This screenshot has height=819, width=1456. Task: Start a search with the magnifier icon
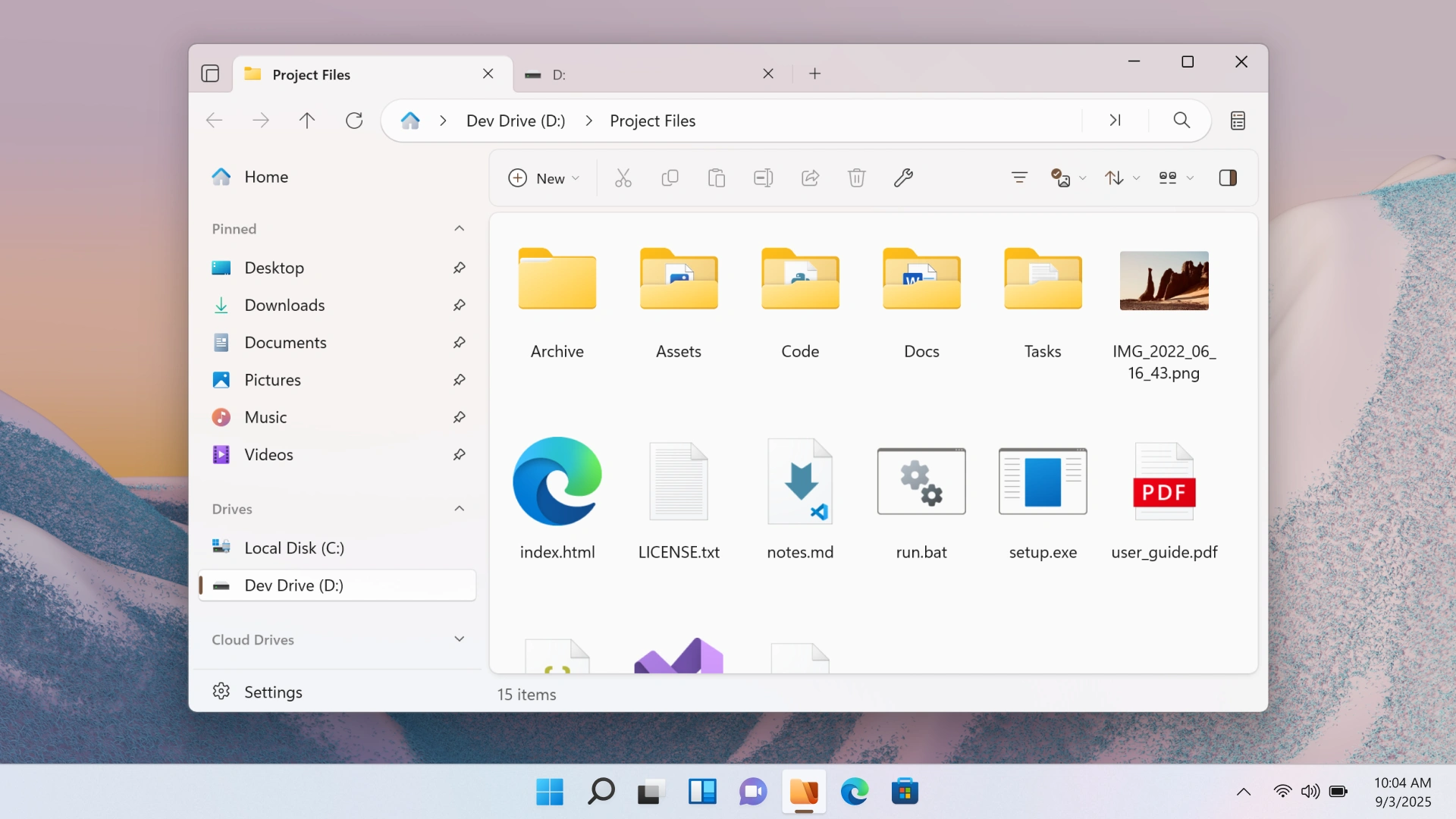[1181, 120]
